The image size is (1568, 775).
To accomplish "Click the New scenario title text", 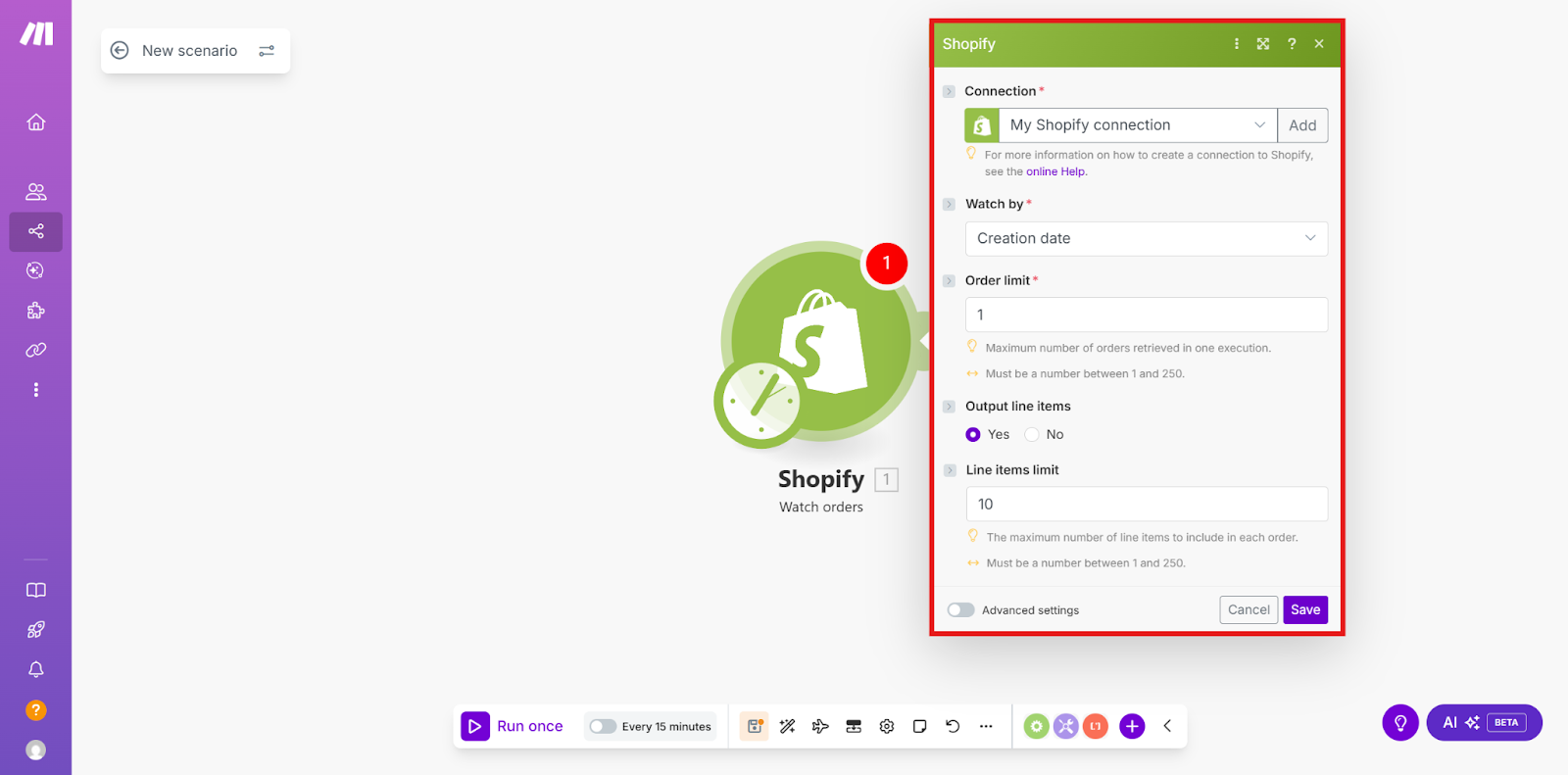I will click(x=190, y=51).
